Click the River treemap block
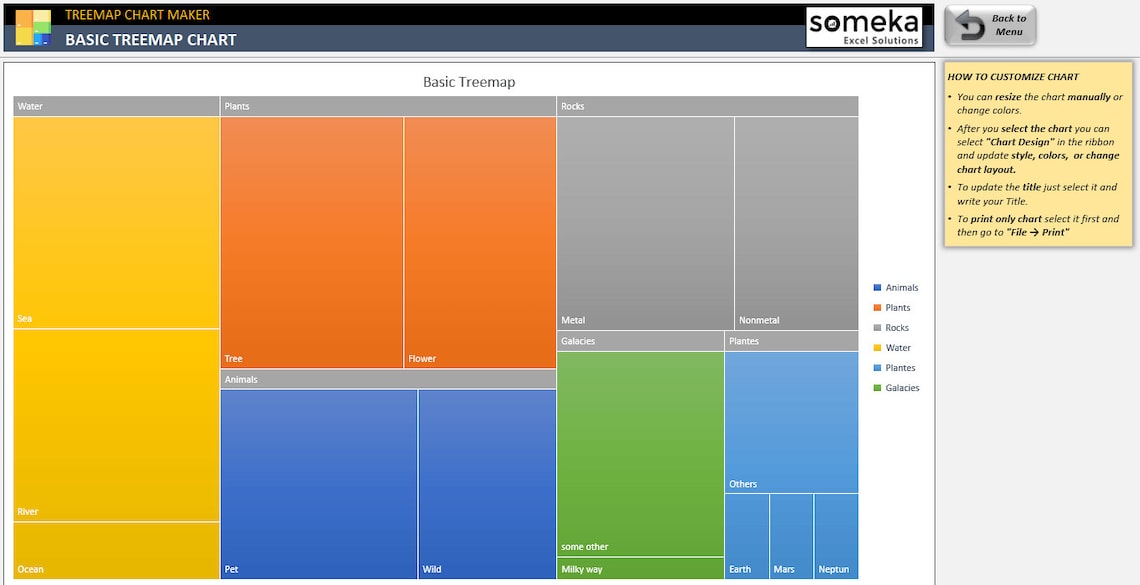The image size is (1140, 585). [x=116, y=425]
